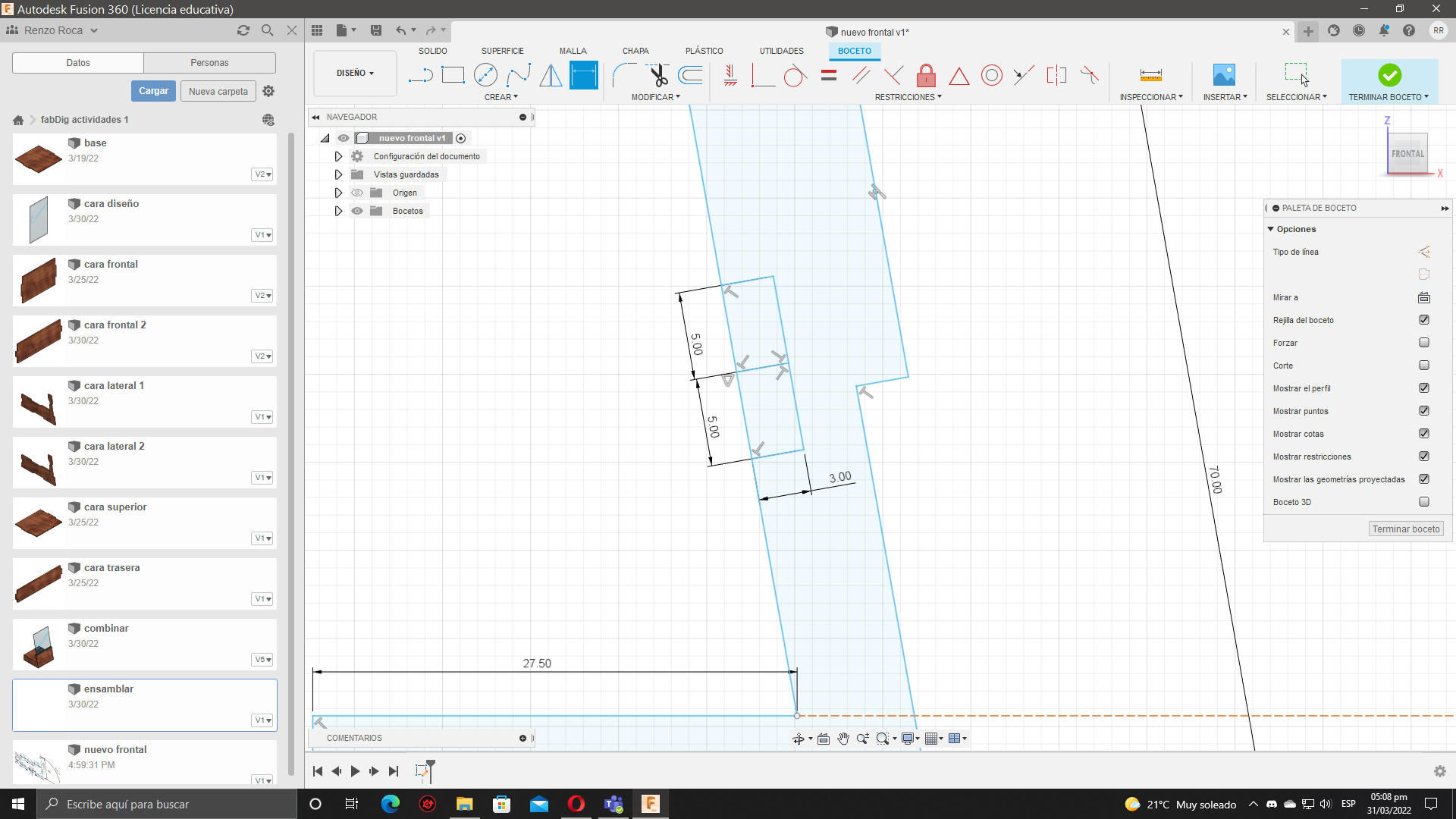Image resolution: width=1456 pixels, height=819 pixels.
Task: Click the Cargar button
Action: point(153,91)
